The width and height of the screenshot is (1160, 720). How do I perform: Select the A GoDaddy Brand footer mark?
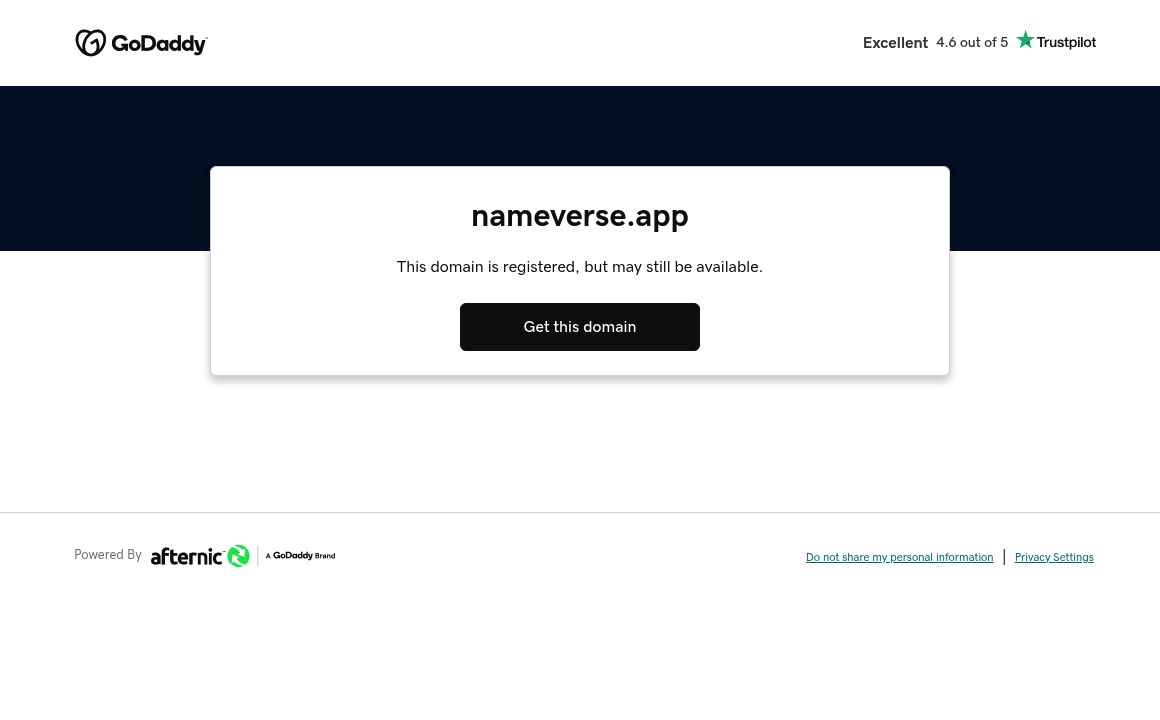pyautogui.click(x=300, y=556)
